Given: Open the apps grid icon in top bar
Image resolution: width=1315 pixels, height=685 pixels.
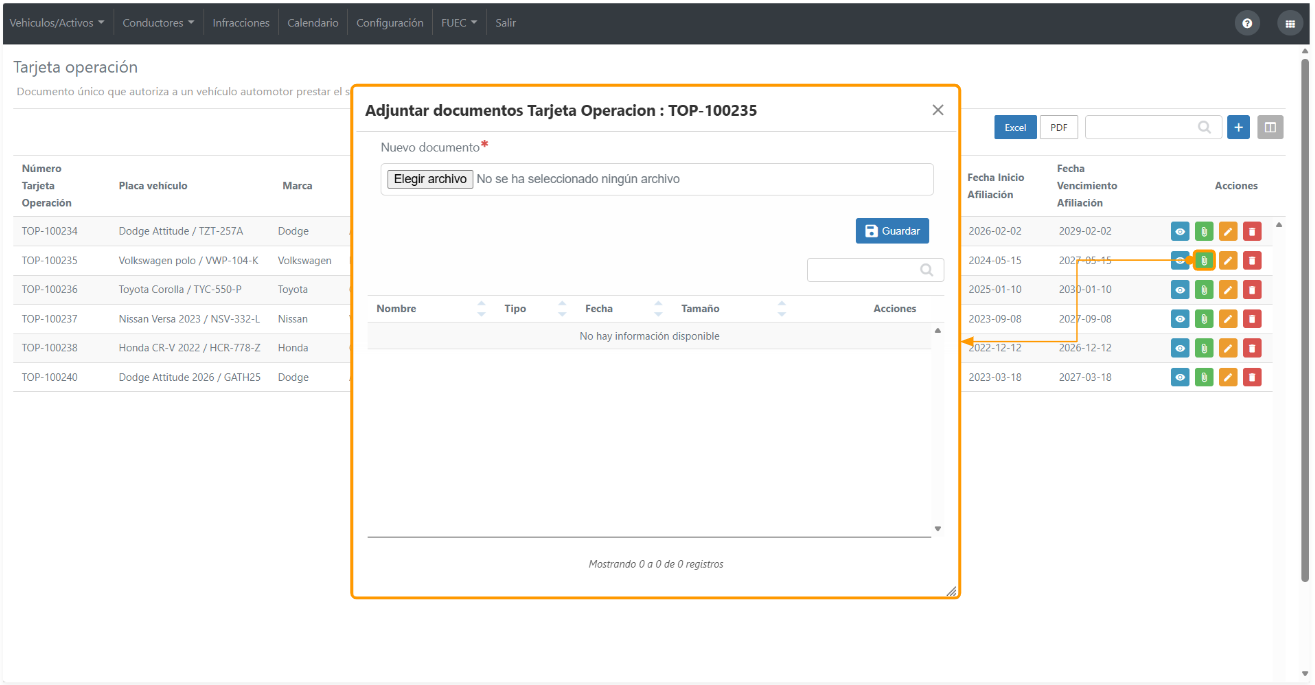Looking at the screenshot, I should (1290, 23).
